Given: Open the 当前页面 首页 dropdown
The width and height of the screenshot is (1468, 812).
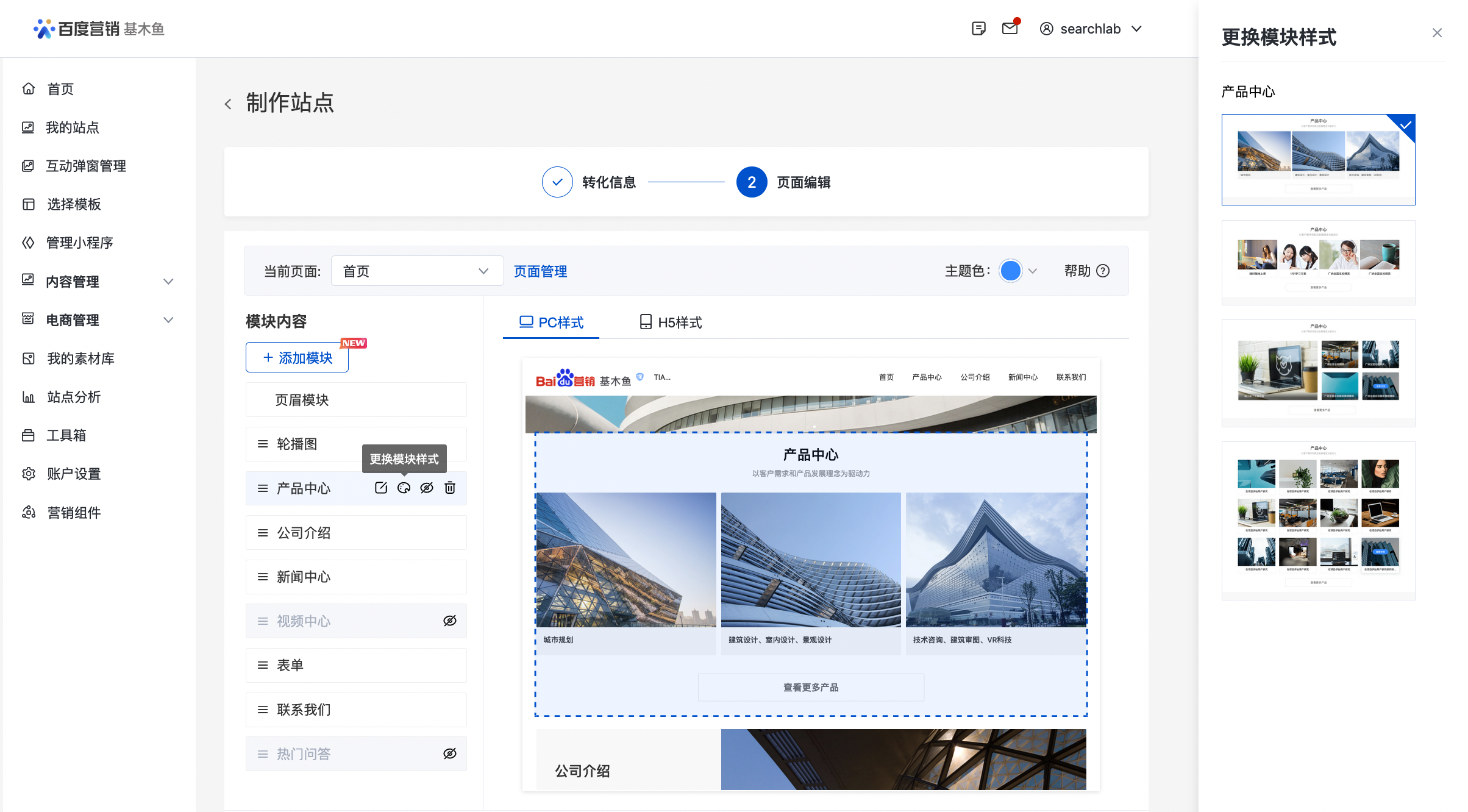Looking at the screenshot, I should point(417,271).
